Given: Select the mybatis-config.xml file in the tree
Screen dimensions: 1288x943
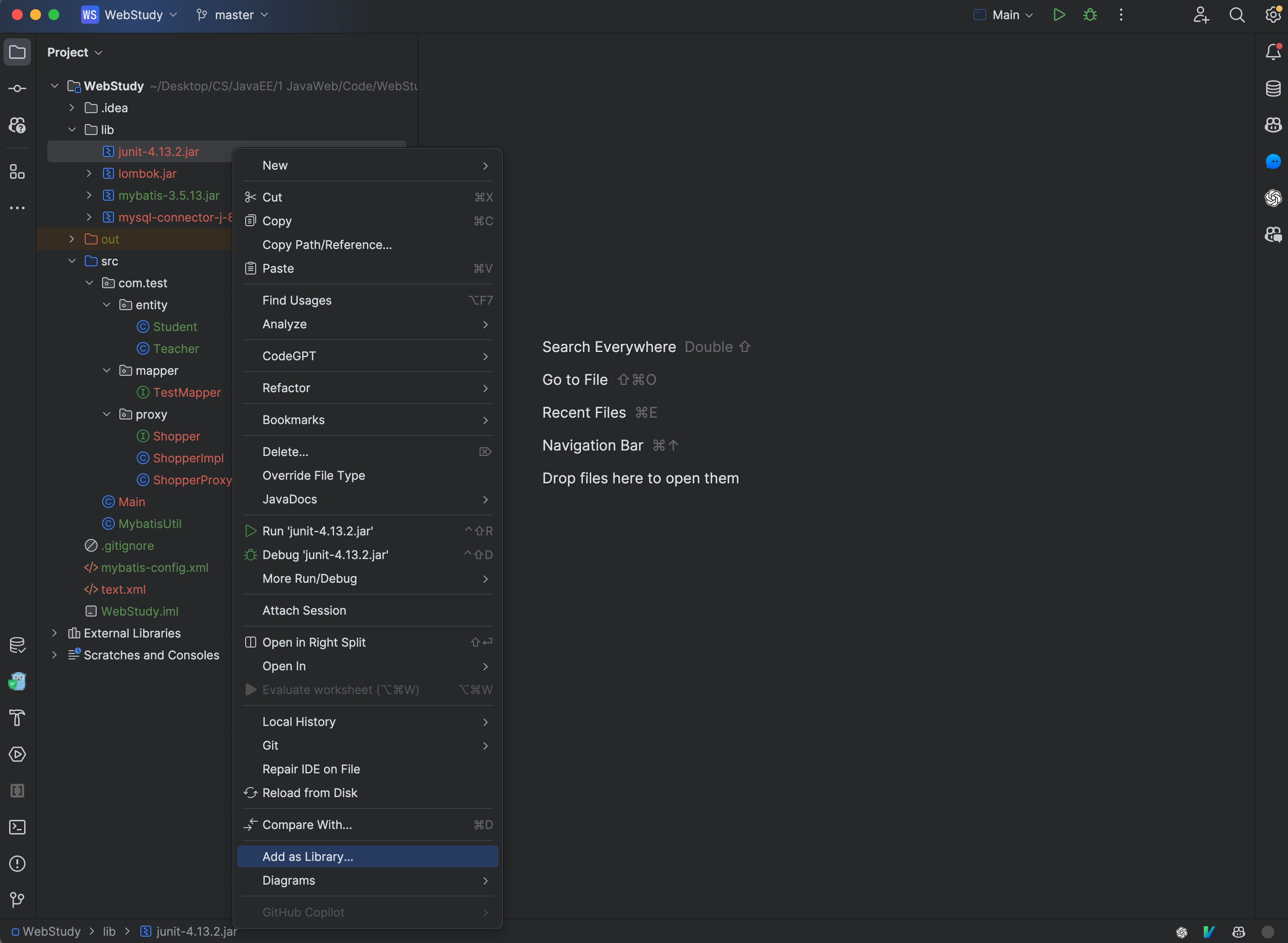Looking at the screenshot, I should (154, 567).
